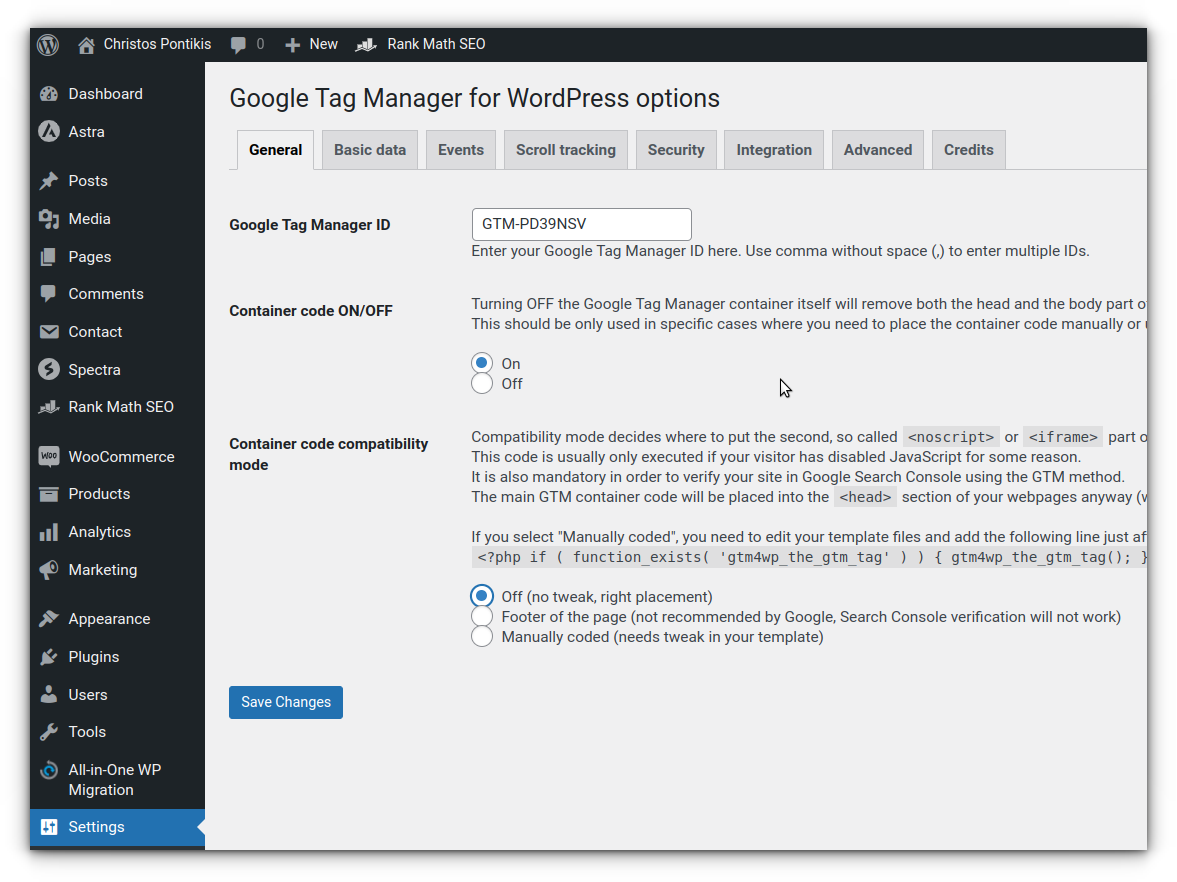Viewport: 1177px width, 882px height.
Task: Click the <noscript> code snippet
Action: pyautogui.click(x=951, y=437)
